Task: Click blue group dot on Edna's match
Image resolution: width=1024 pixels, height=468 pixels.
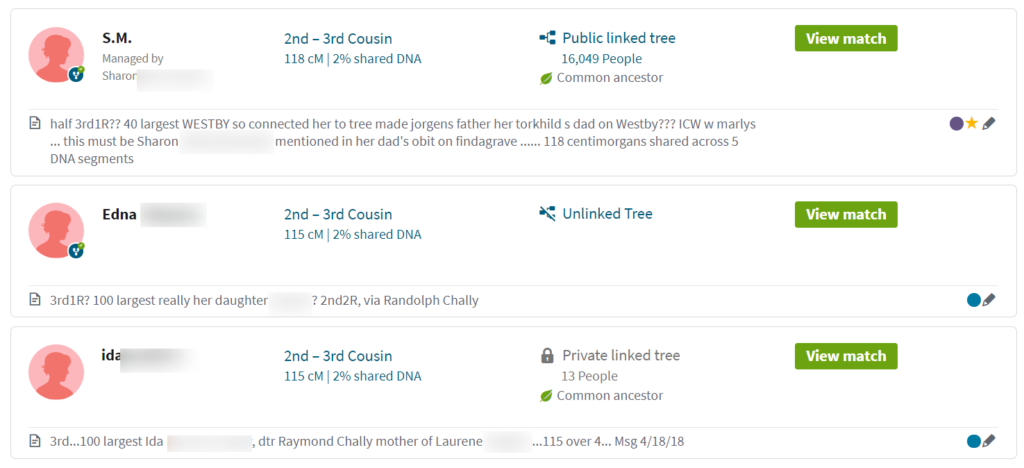Action: click(974, 300)
